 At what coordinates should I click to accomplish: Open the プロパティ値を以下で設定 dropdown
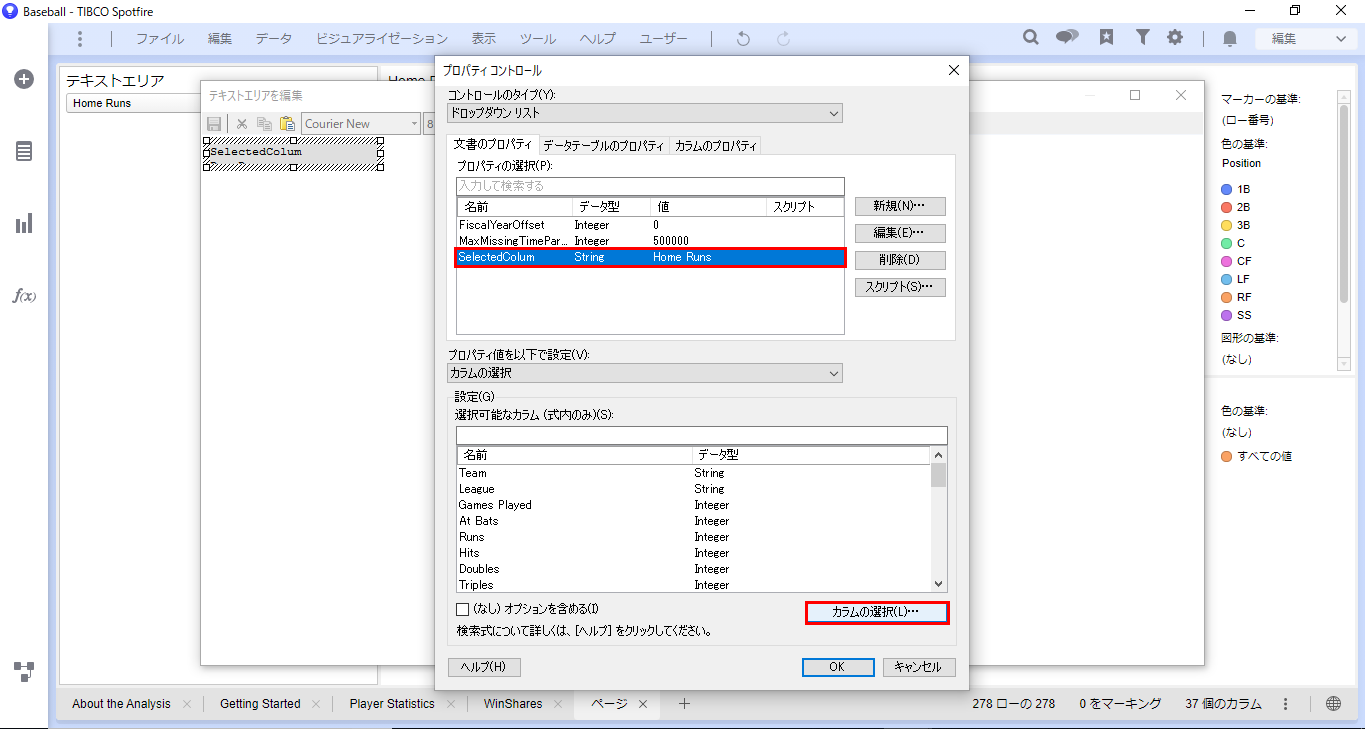tap(644, 373)
